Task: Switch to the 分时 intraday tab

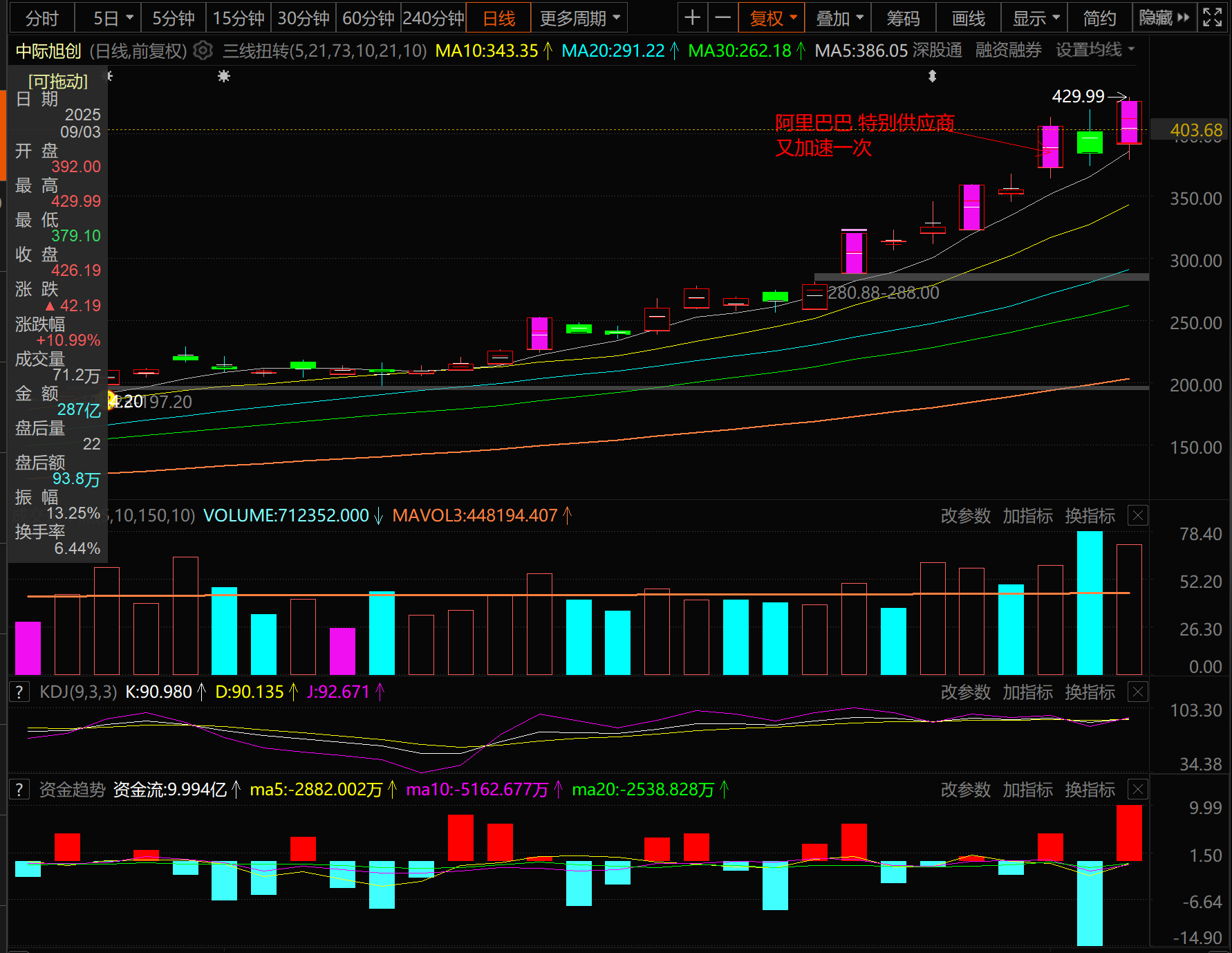Action: [x=41, y=18]
